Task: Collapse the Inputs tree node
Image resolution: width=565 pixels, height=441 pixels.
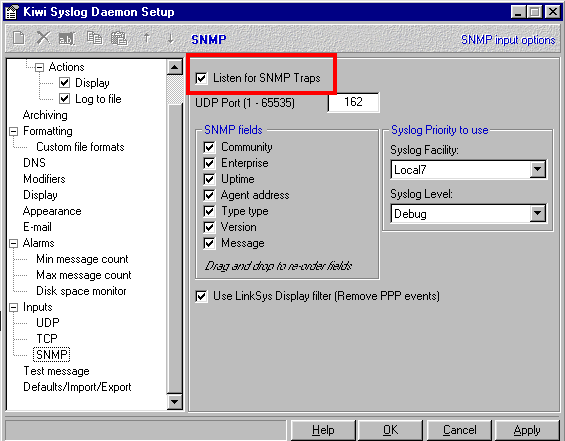Action: coord(13,307)
